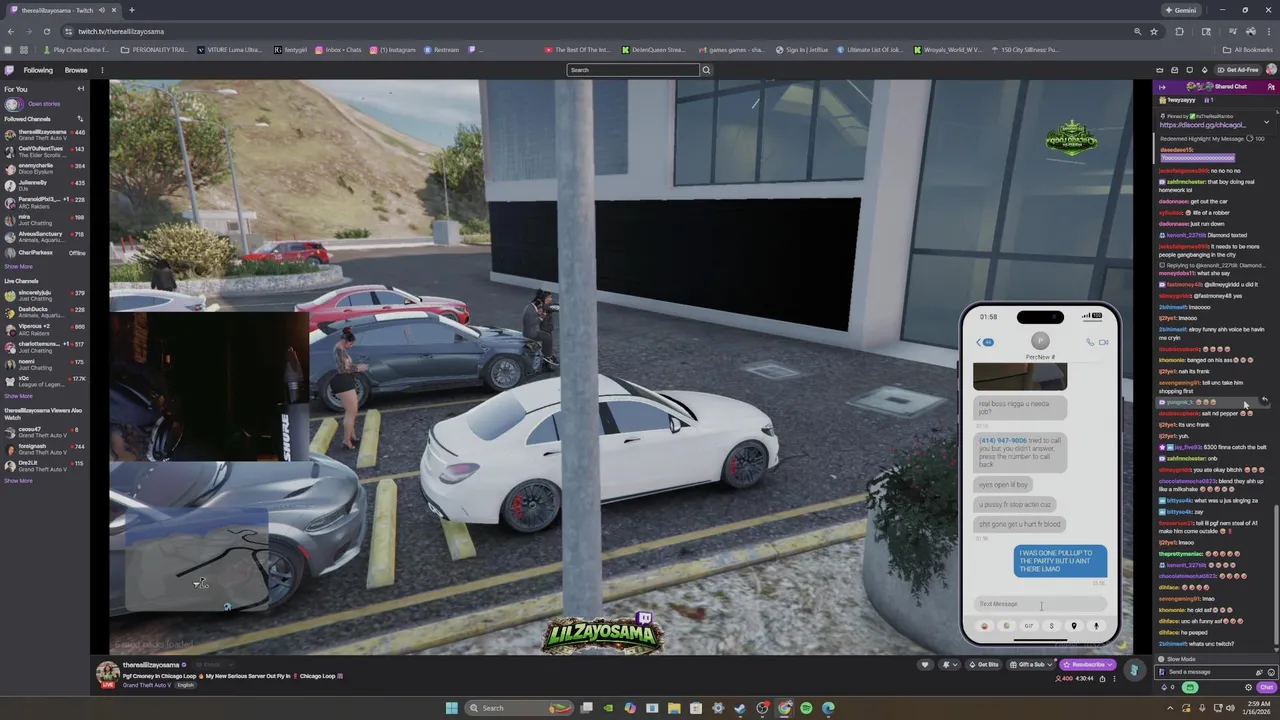
Task: Open the Play Chess Online bookmark
Action: (76, 50)
